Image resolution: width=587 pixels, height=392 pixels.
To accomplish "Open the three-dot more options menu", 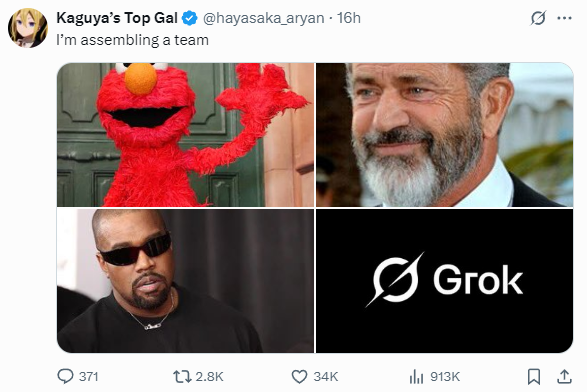I will click(x=565, y=18).
